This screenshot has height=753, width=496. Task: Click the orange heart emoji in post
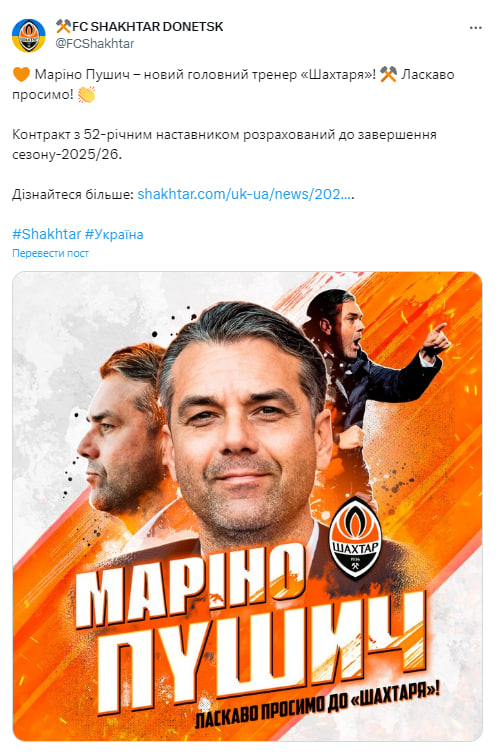21,74
